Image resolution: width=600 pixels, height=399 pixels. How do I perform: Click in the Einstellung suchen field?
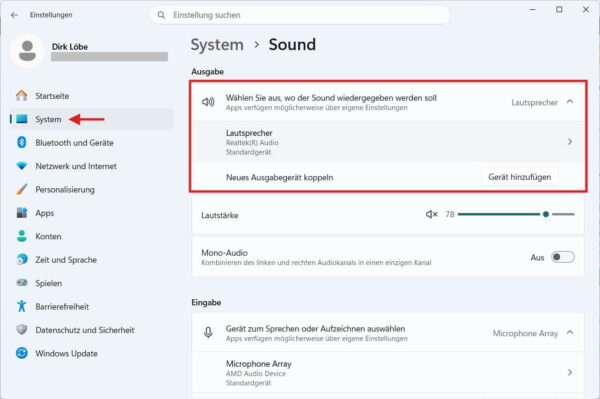click(300, 15)
